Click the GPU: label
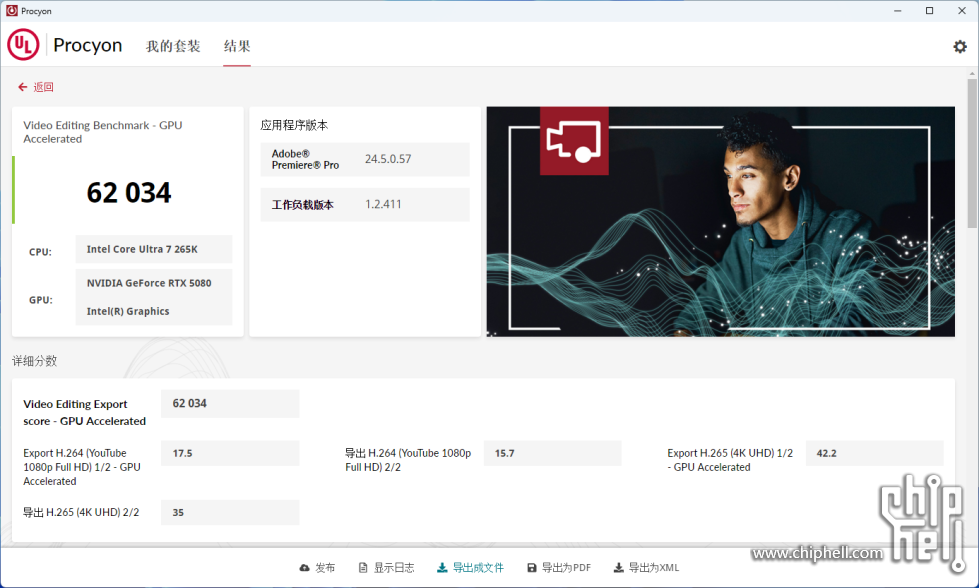This screenshot has width=979, height=588. coord(41,300)
